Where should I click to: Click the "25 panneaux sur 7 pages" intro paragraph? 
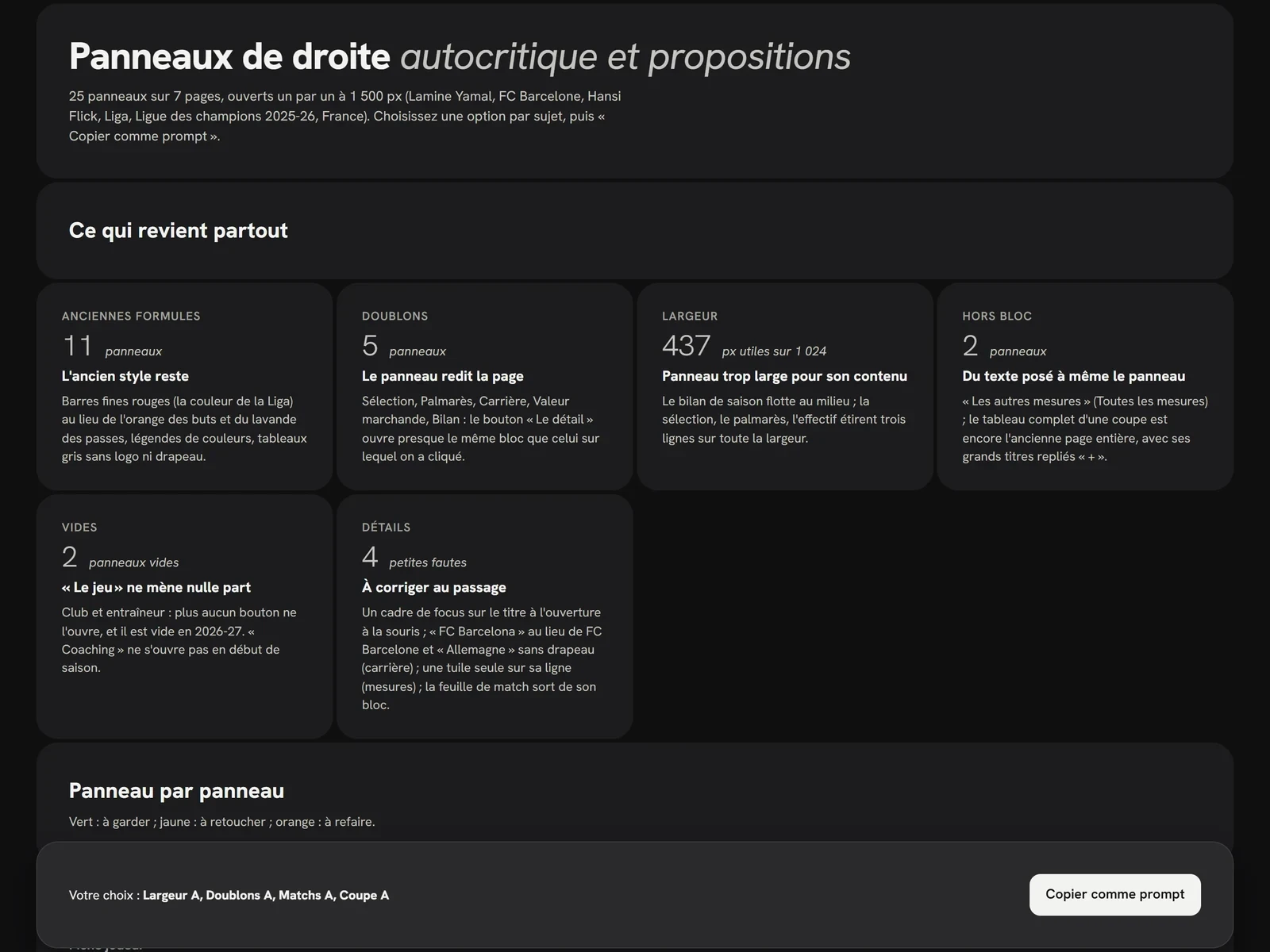(x=345, y=116)
